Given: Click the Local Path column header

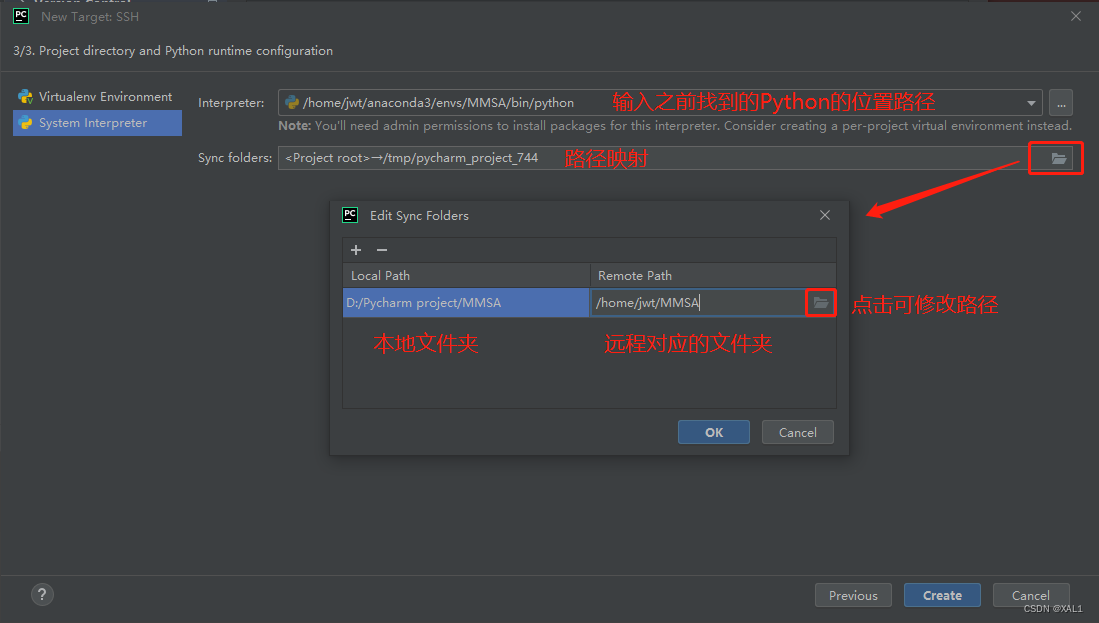Looking at the screenshot, I should coord(466,275).
